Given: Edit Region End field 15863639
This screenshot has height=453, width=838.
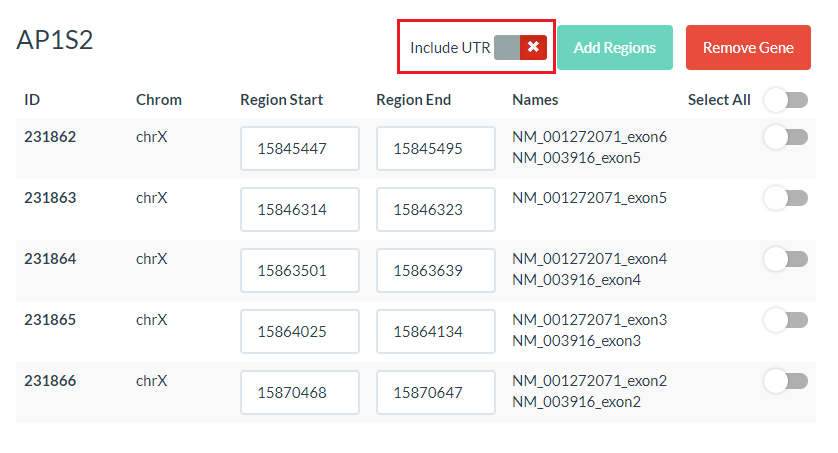Looking at the screenshot, I should pyautogui.click(x=436, y=270).
